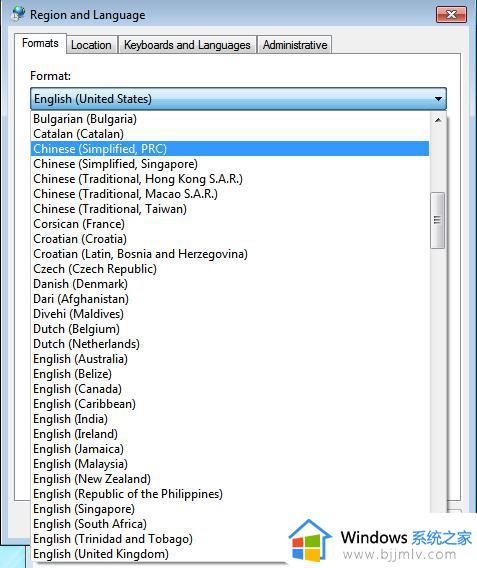Select the Formats tab
The width and height of the screenshot is (477, 568).
(x=40, y=43)
